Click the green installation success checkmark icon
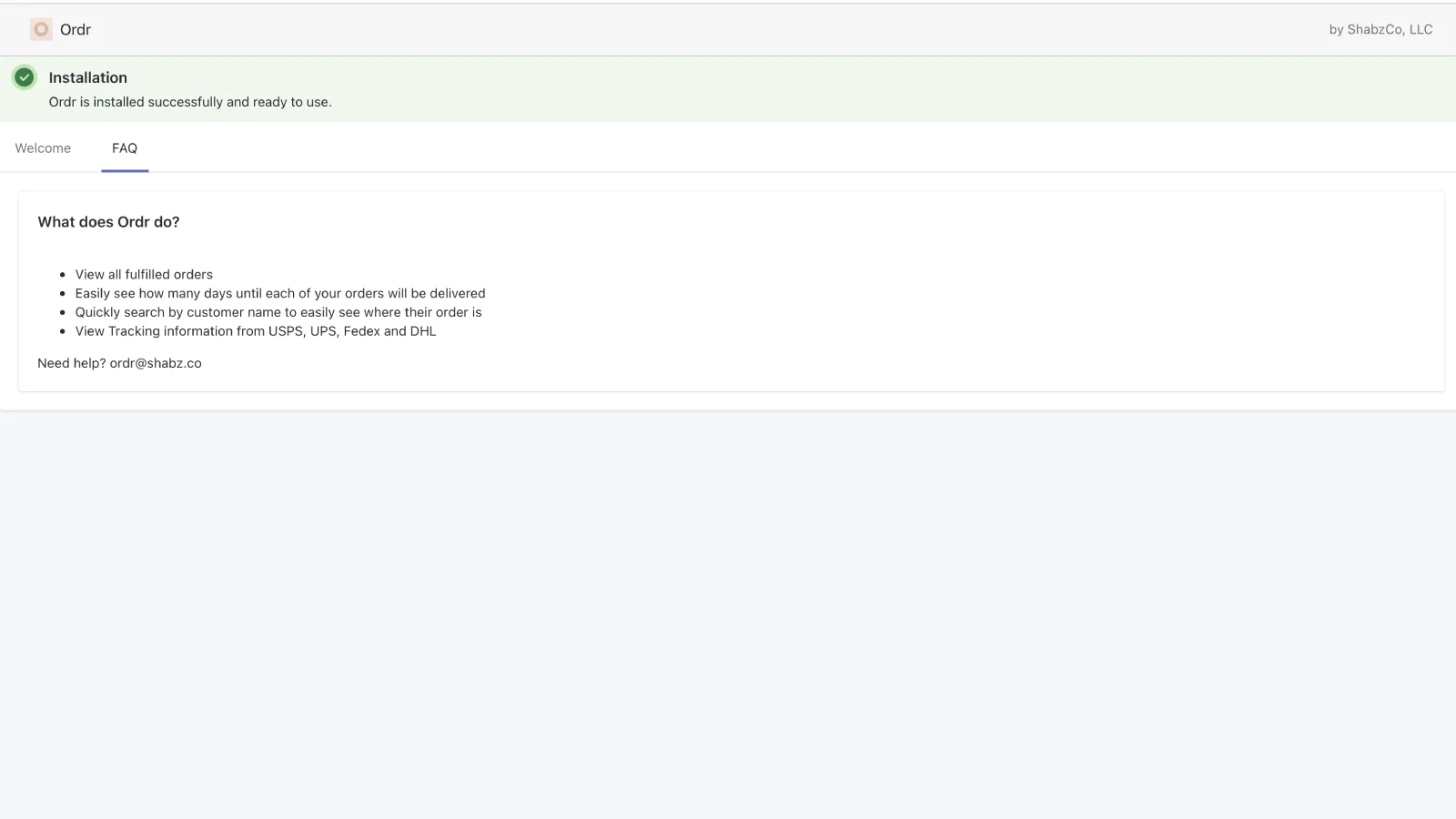Screen dimensions: 1456x819 tap(25, 77)
